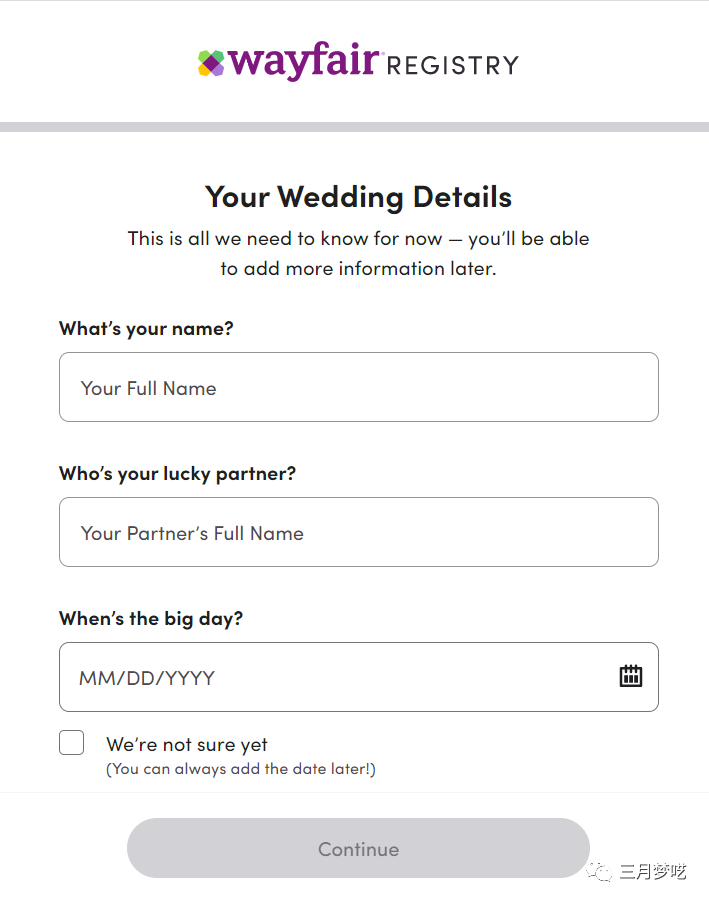Click the gray bar below the header

click(354, 127)
